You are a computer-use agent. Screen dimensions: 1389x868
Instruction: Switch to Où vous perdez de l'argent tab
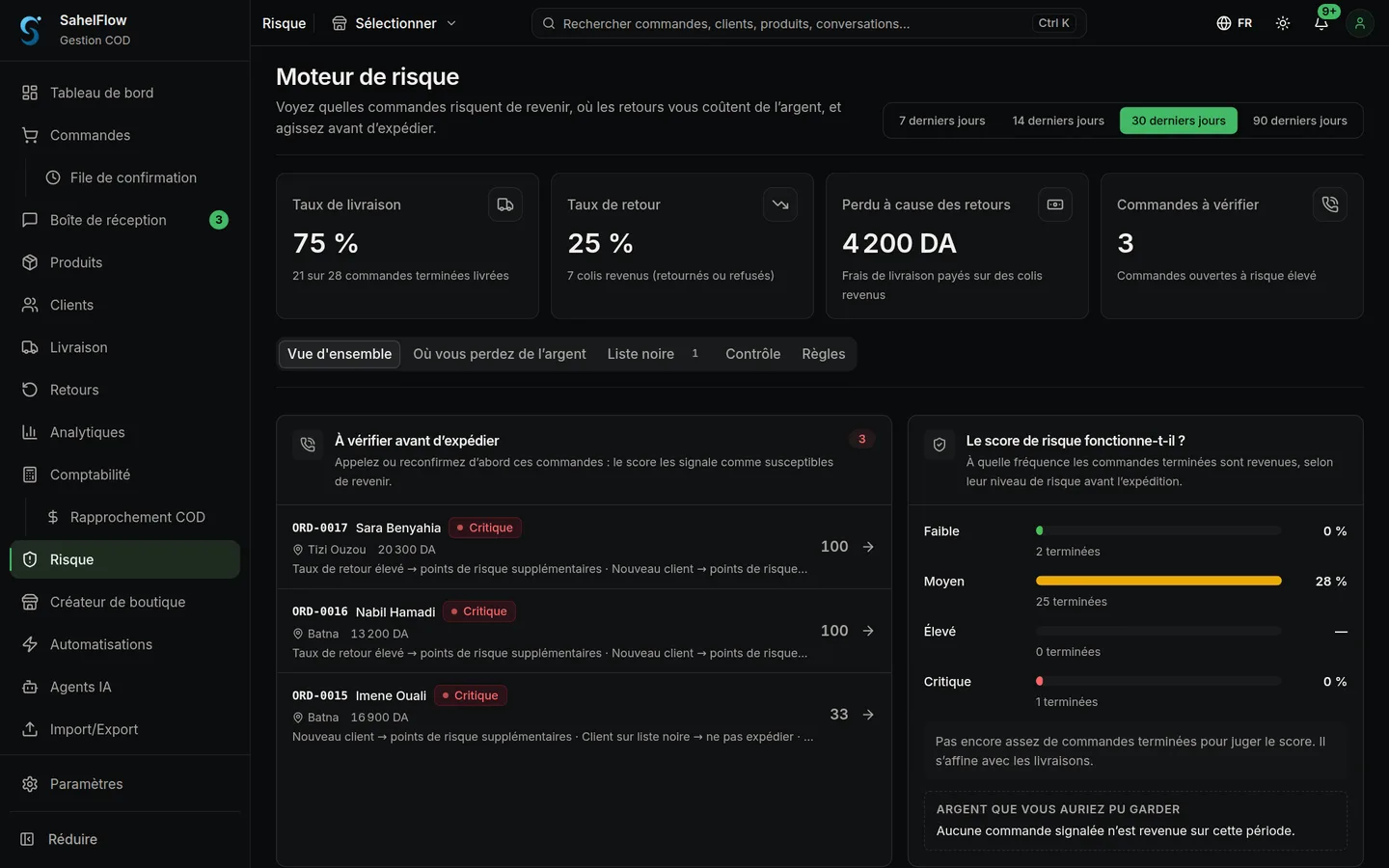point(500,354)
